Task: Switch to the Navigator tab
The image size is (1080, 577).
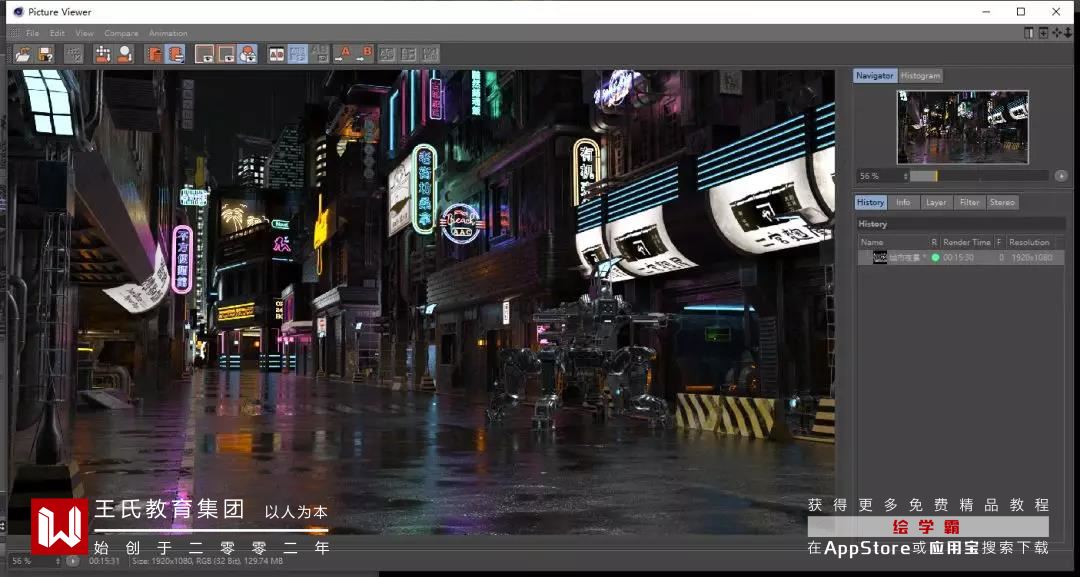Action: pos(875,76)
